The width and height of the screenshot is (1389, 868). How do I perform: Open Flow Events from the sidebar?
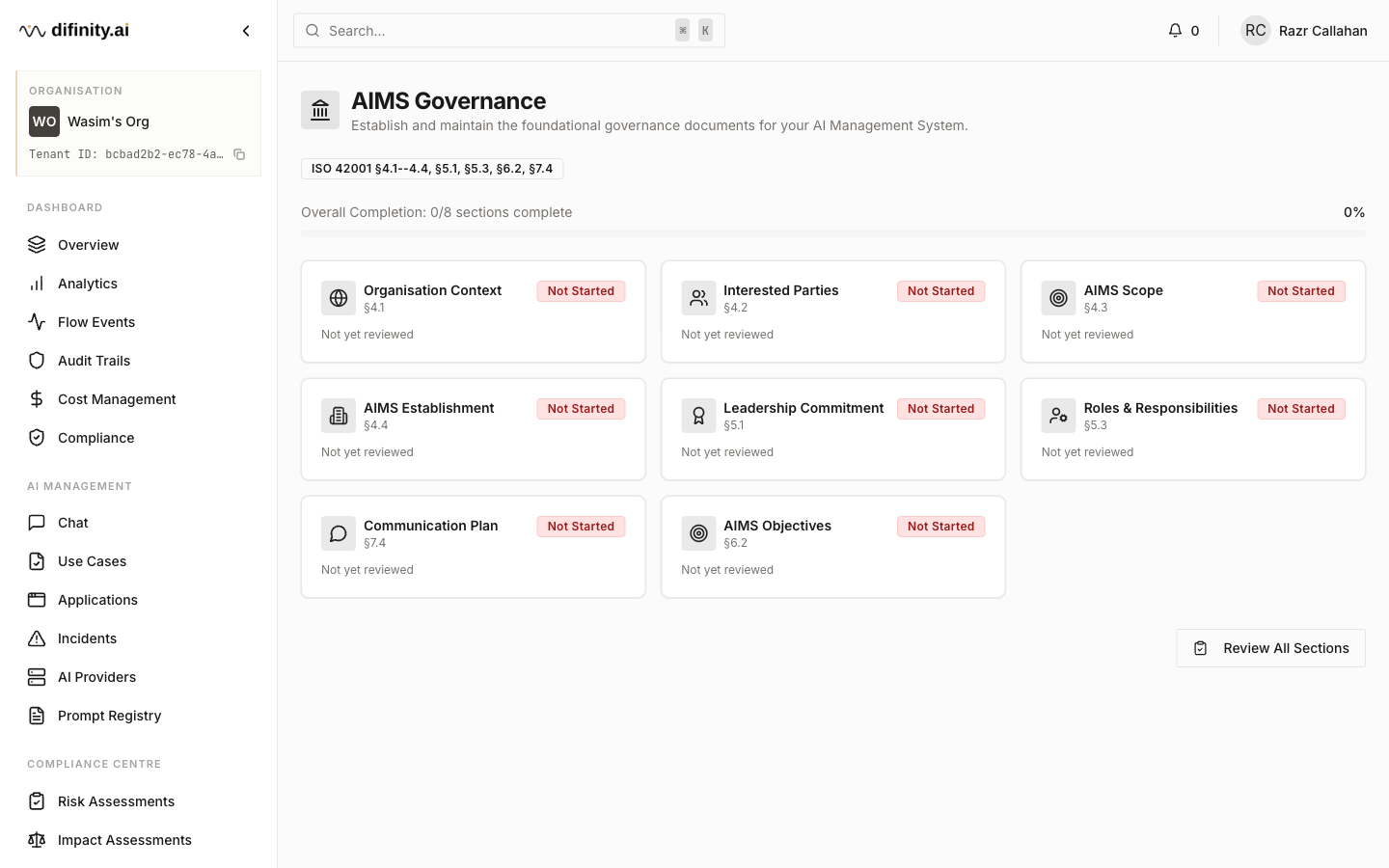click(x=139, y=322)
